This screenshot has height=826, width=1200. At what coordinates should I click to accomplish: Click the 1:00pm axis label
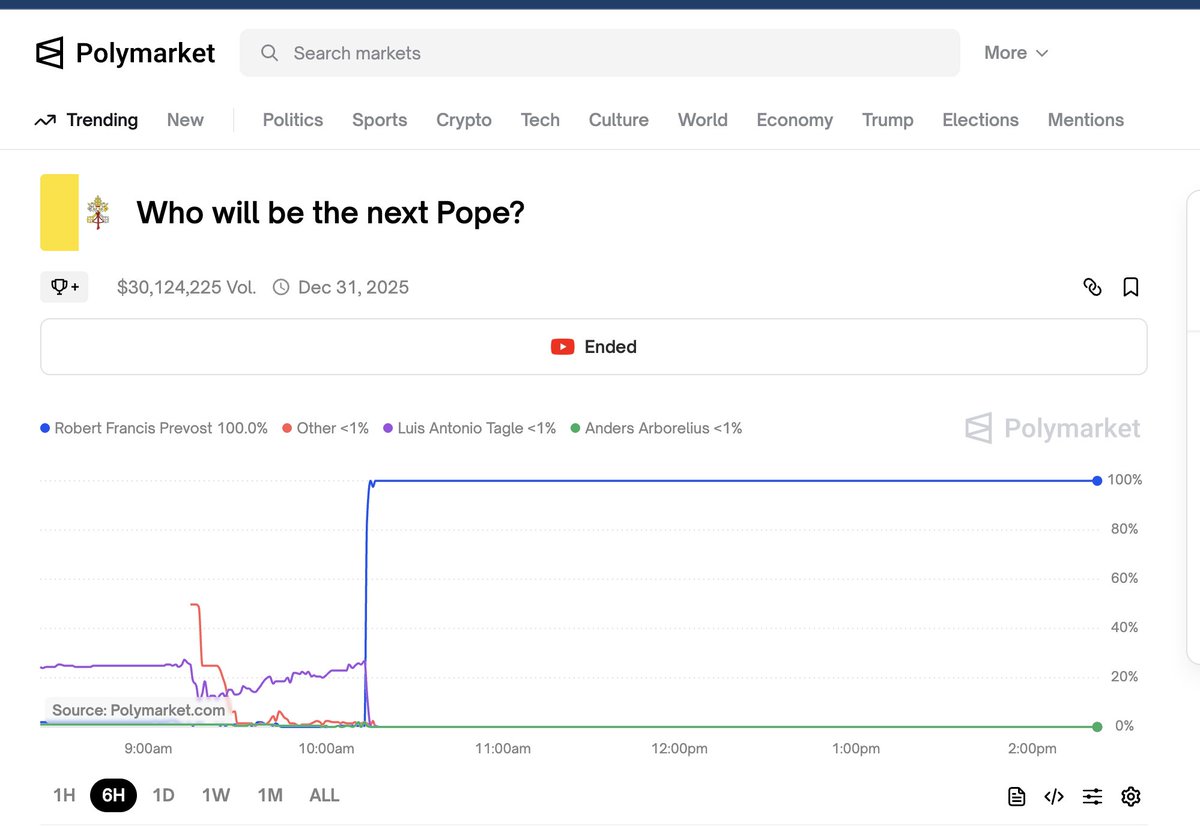(x=856, y=749)
